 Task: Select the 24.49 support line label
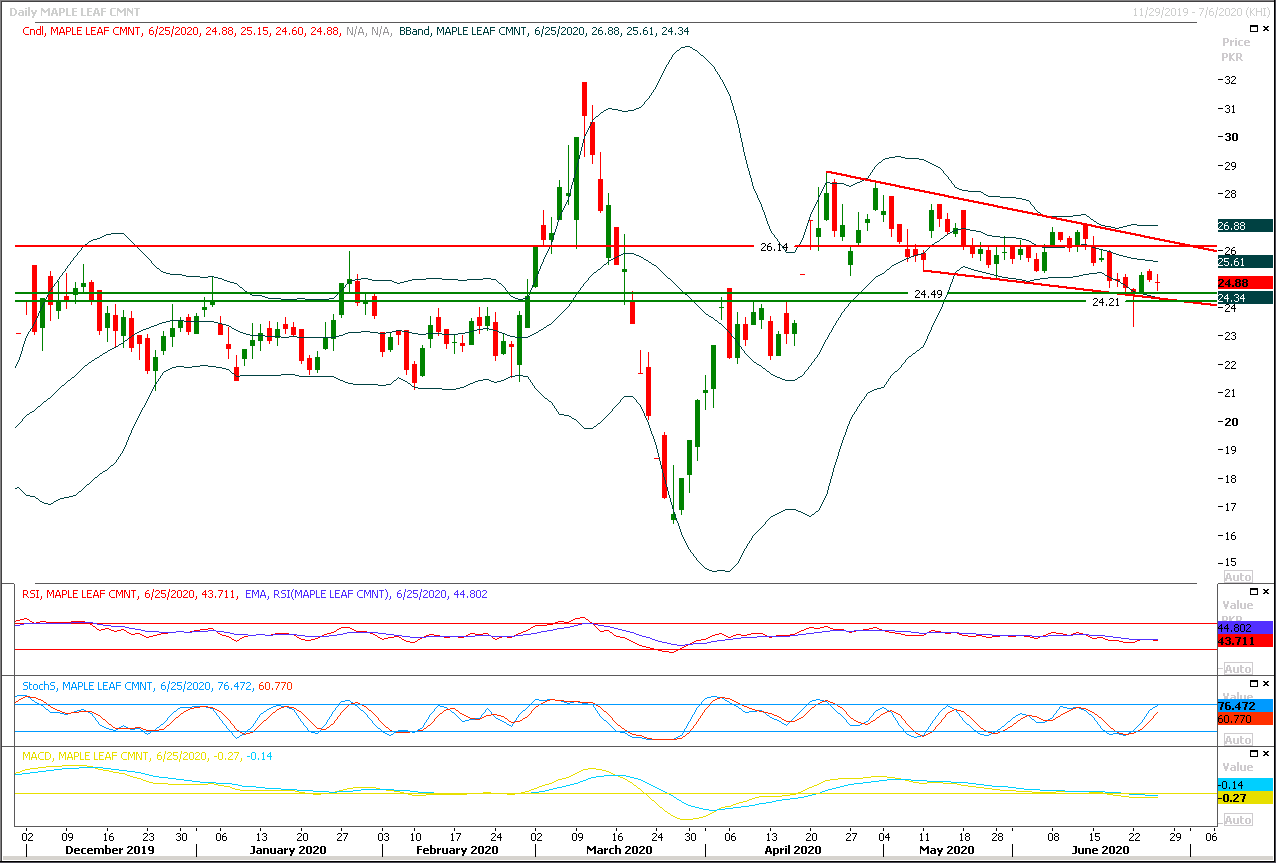[928, 294]
